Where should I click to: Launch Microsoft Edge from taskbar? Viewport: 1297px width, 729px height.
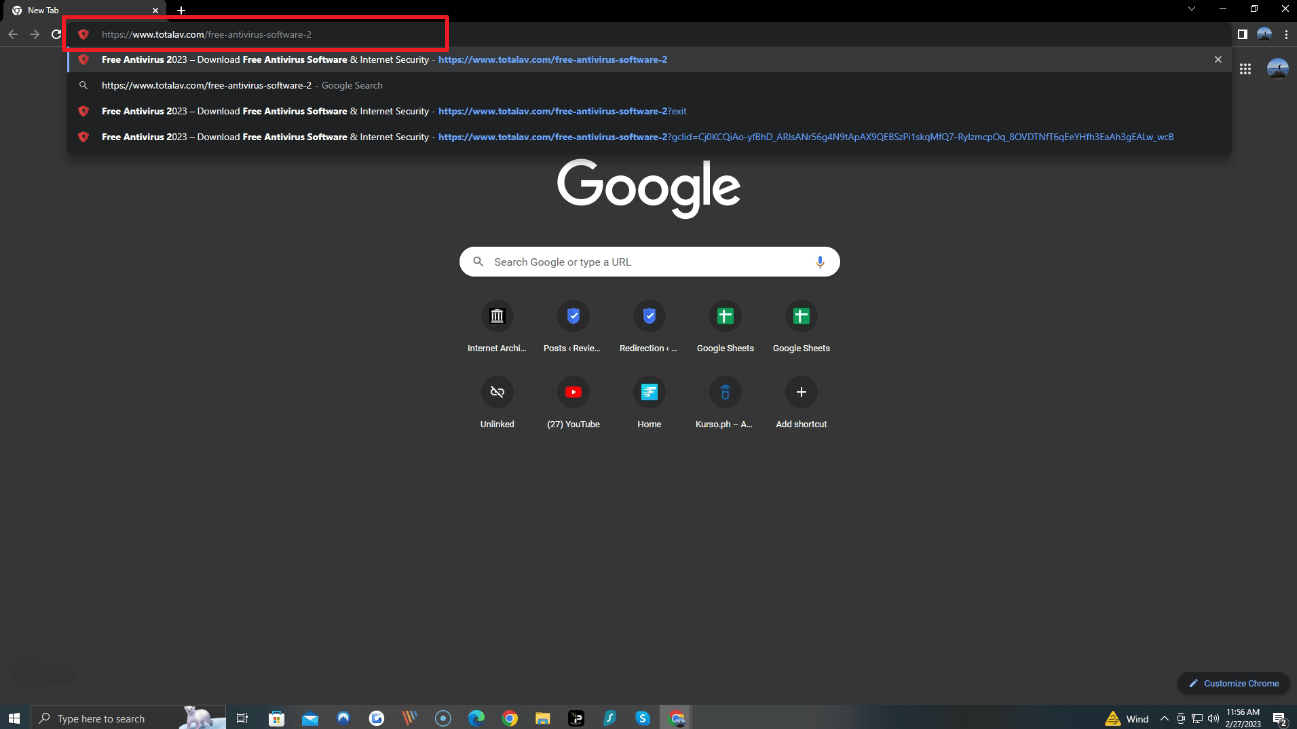pos(476,718)
